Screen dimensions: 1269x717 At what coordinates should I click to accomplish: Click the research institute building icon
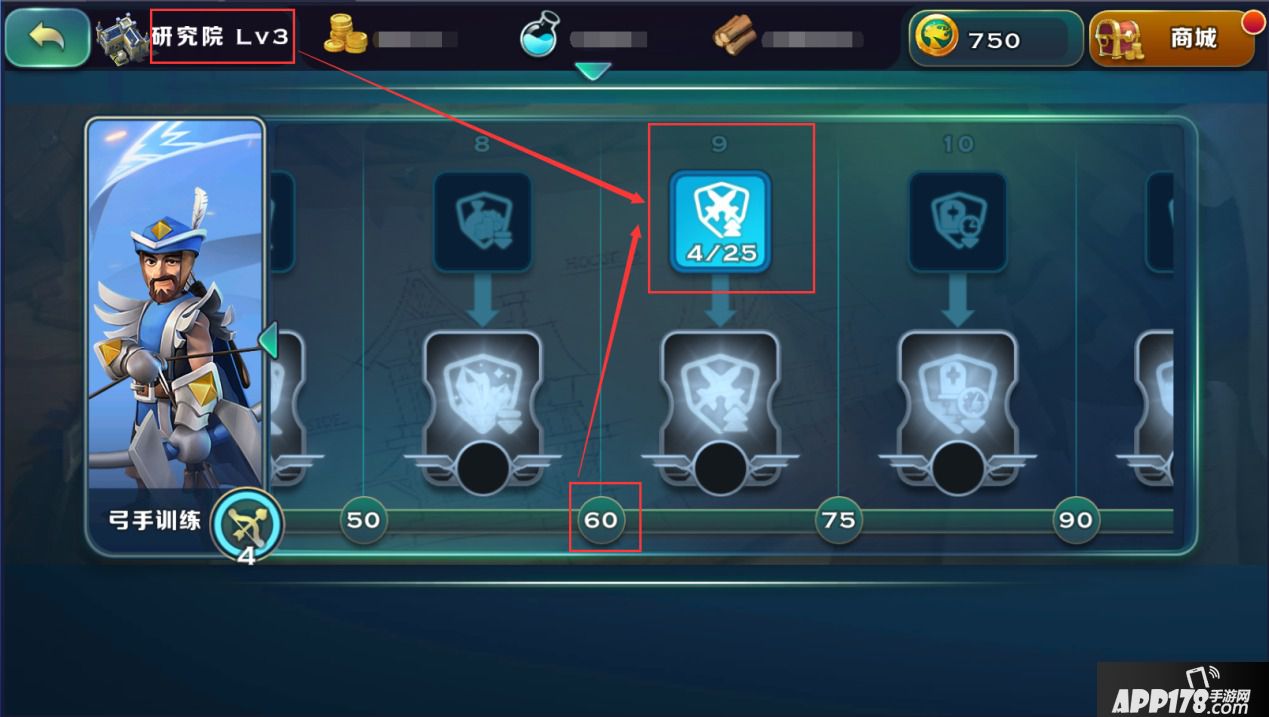[121, 39]
